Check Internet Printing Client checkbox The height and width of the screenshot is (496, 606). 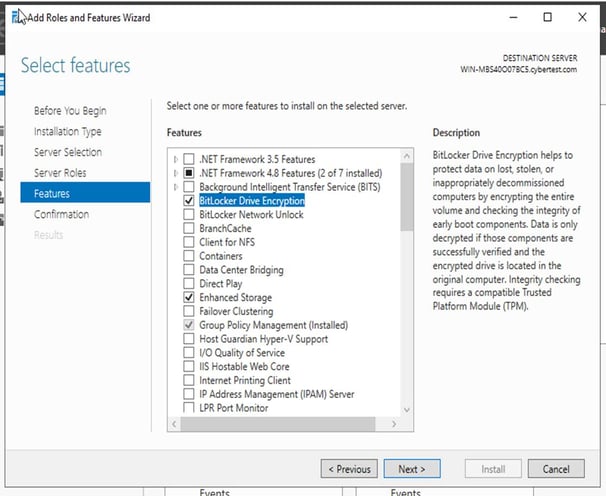(x=189, y=380)
